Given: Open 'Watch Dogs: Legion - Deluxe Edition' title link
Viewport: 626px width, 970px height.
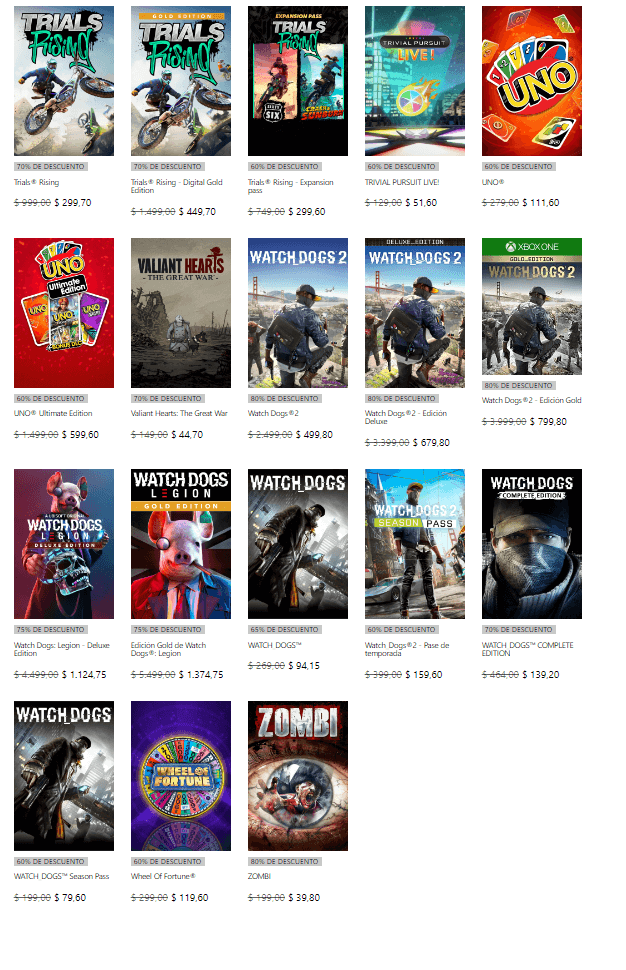Looking at the screenshot, I should coord(62,649).
